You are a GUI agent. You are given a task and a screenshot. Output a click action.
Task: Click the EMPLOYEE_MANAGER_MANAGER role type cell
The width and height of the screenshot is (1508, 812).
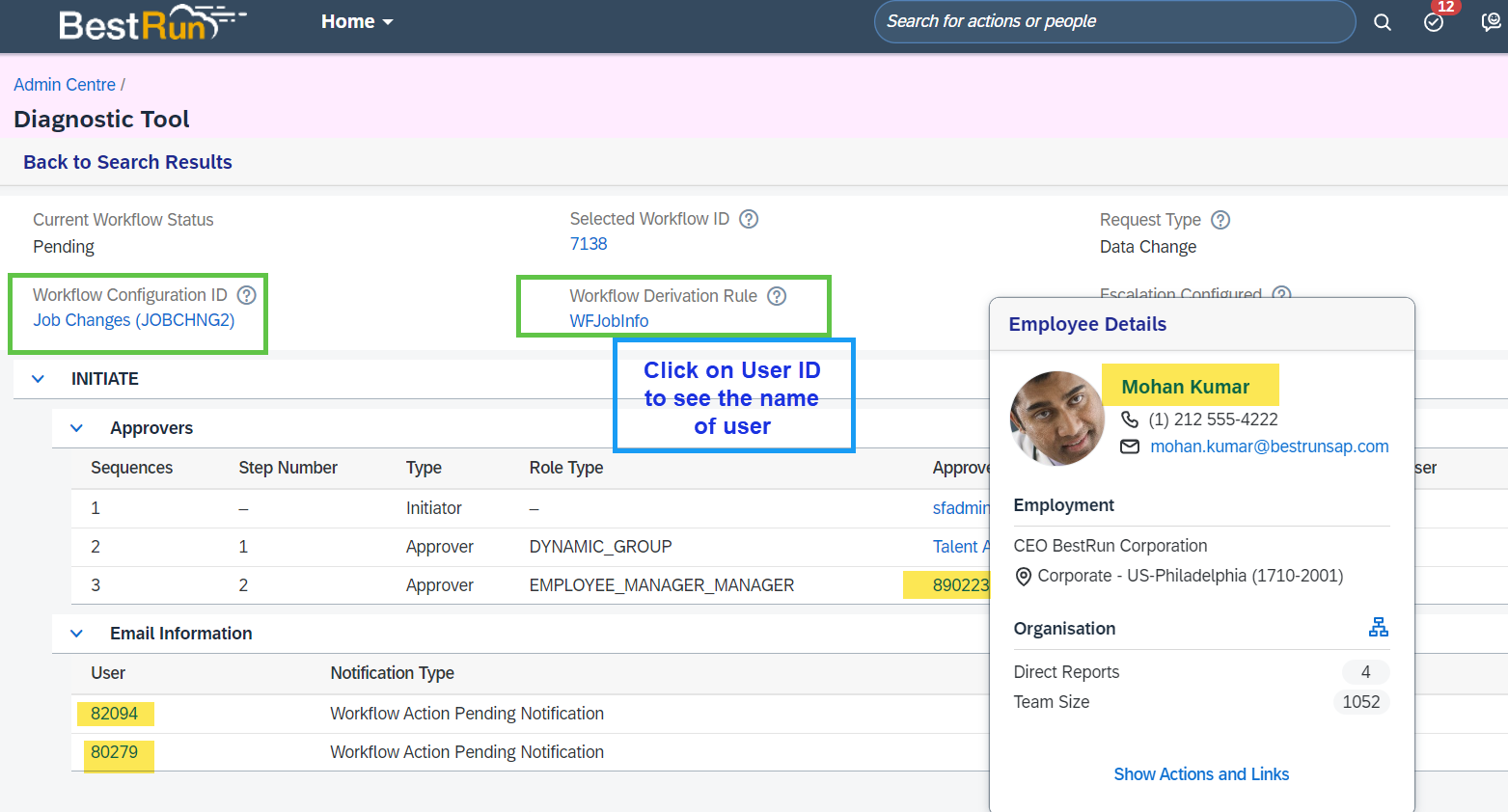662,585
